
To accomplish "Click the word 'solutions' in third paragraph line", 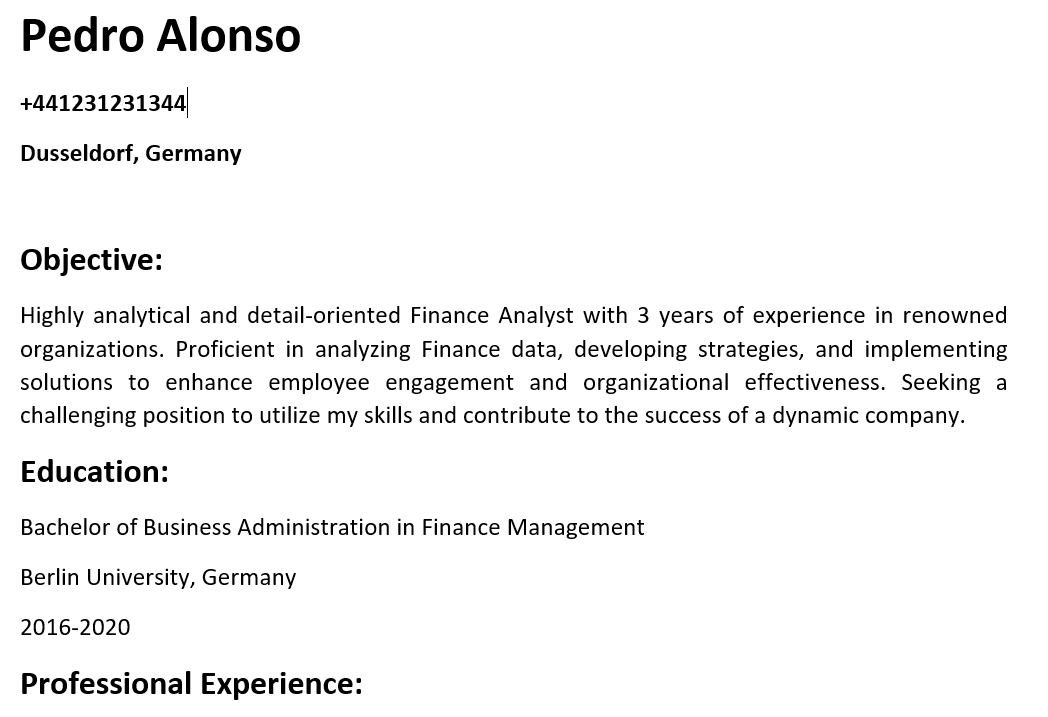I will coord(67,382).
